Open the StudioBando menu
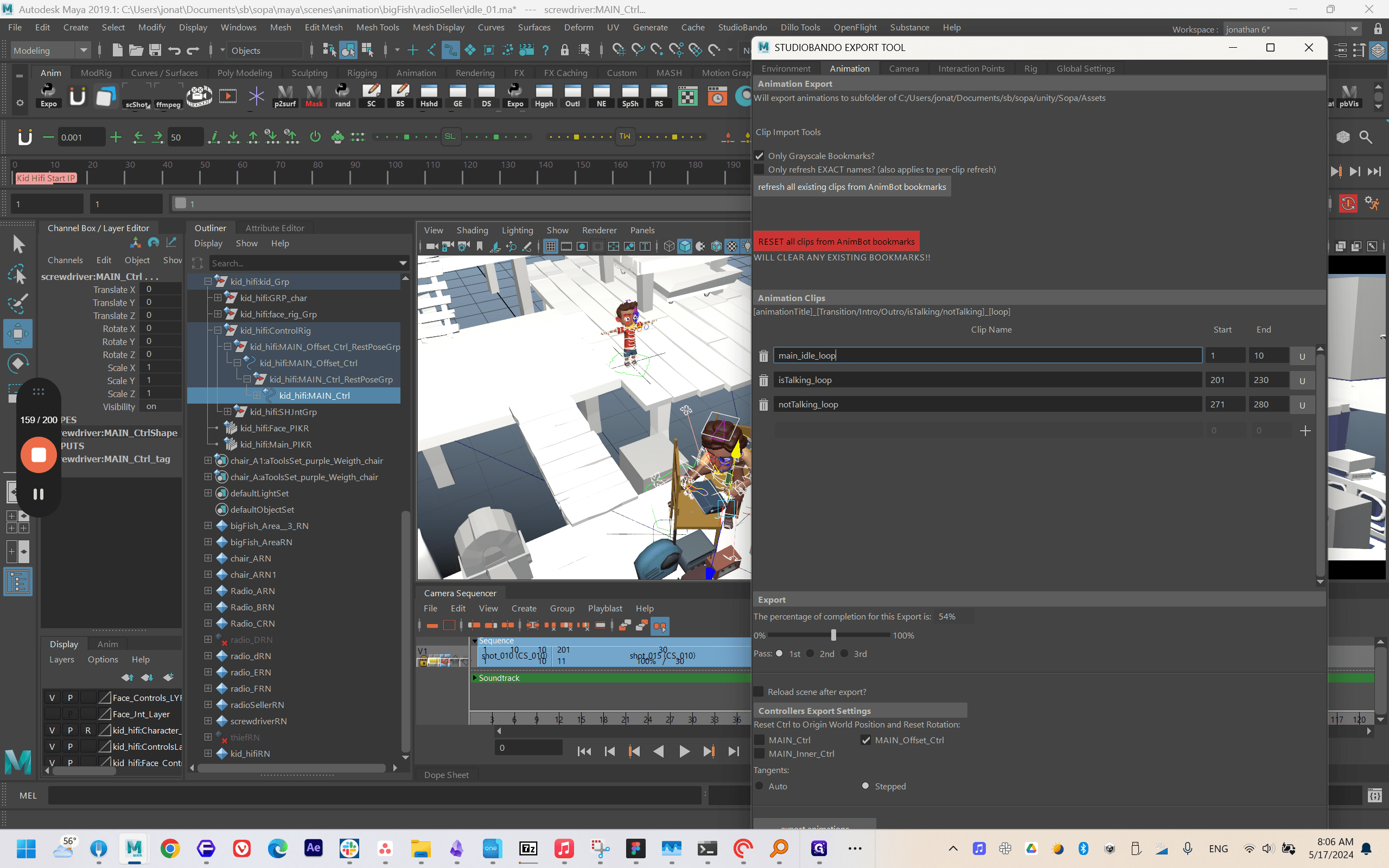This screenshot has width=1389, height=868. click(x=742, y=28)
